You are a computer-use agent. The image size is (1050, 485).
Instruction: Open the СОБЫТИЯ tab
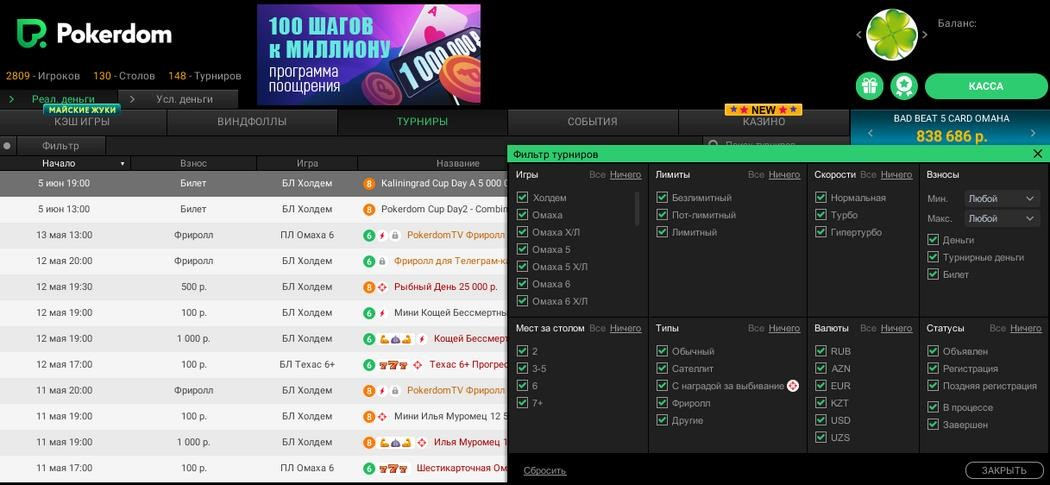(x=593, y=122)
